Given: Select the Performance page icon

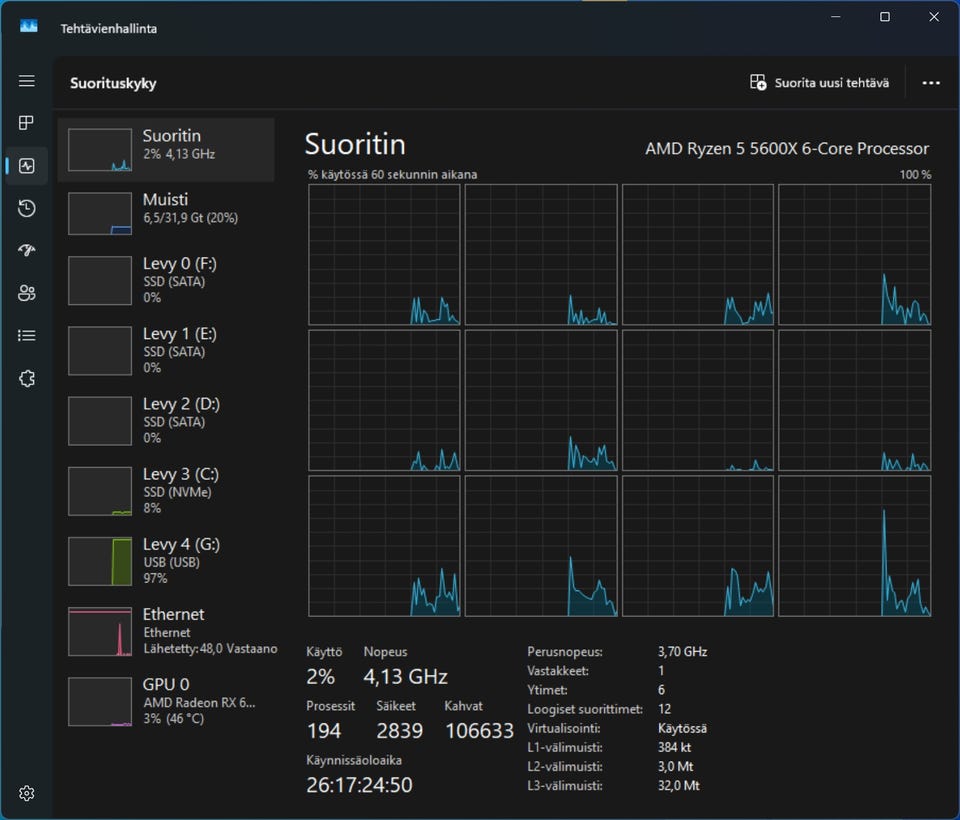Looking at the screenshot, I should (27, 166).
